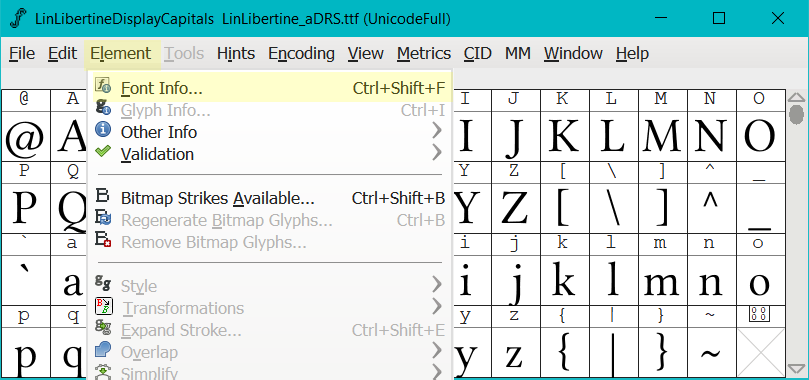Select the capital O glyph cell
809x380 pixels.
point(761,136)
